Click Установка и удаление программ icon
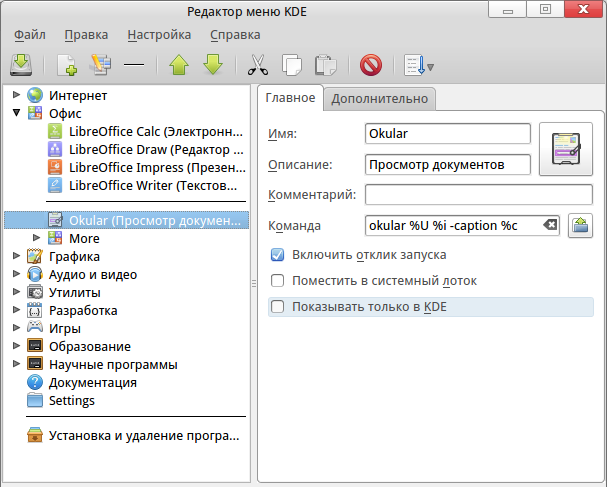The width and height of the screenshot is (607, 487). pyautogui.click(x=35, y=435)
